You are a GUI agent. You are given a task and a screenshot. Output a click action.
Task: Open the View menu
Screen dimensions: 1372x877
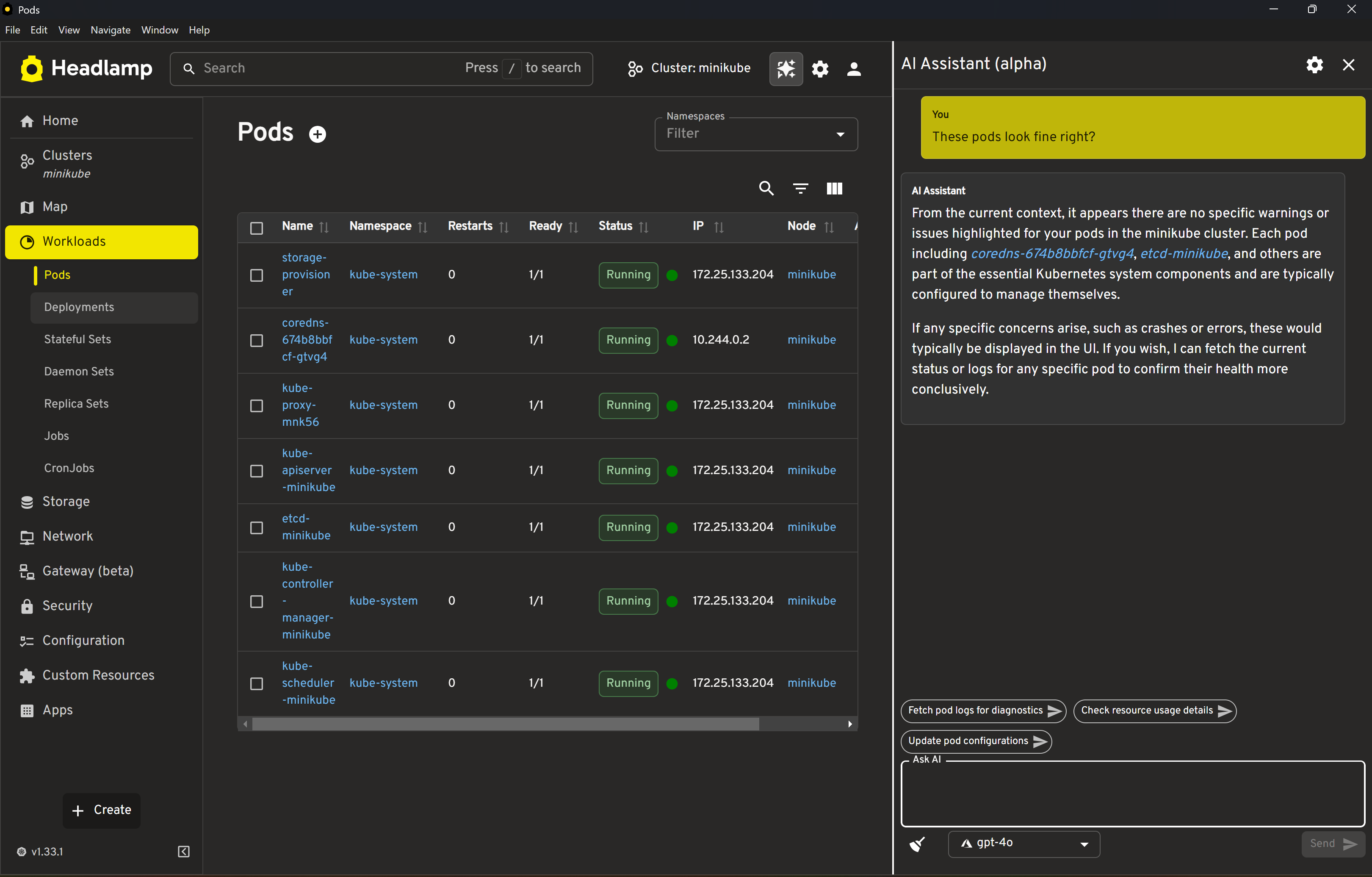coord(68,30)
